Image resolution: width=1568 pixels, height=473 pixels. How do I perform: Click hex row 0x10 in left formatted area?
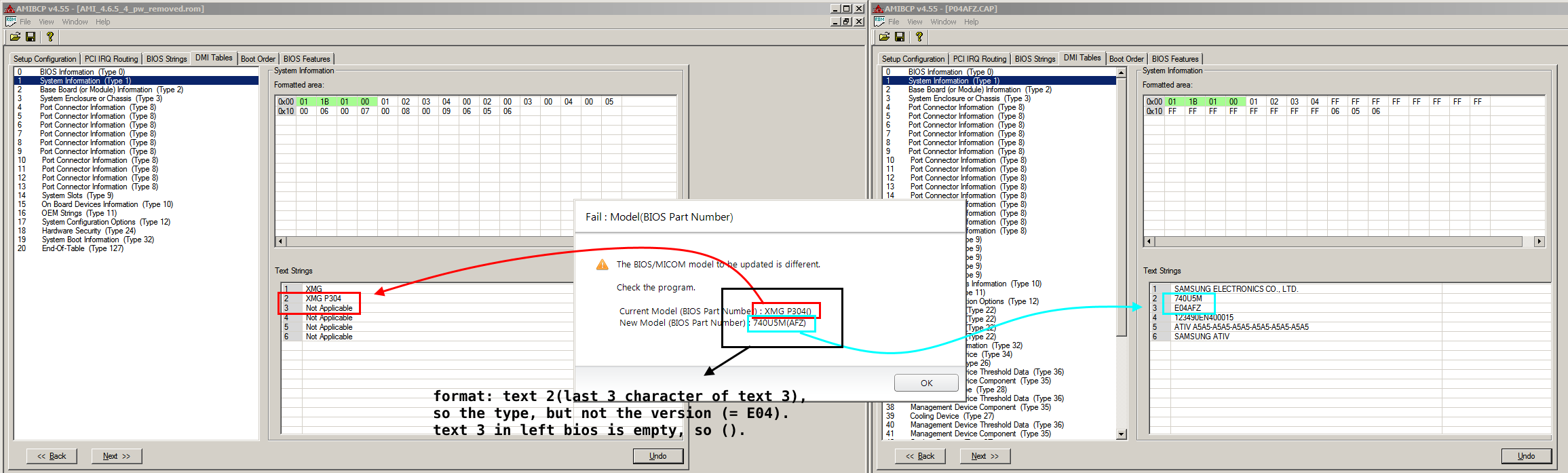pyautogui.click(x=286, y=111)
